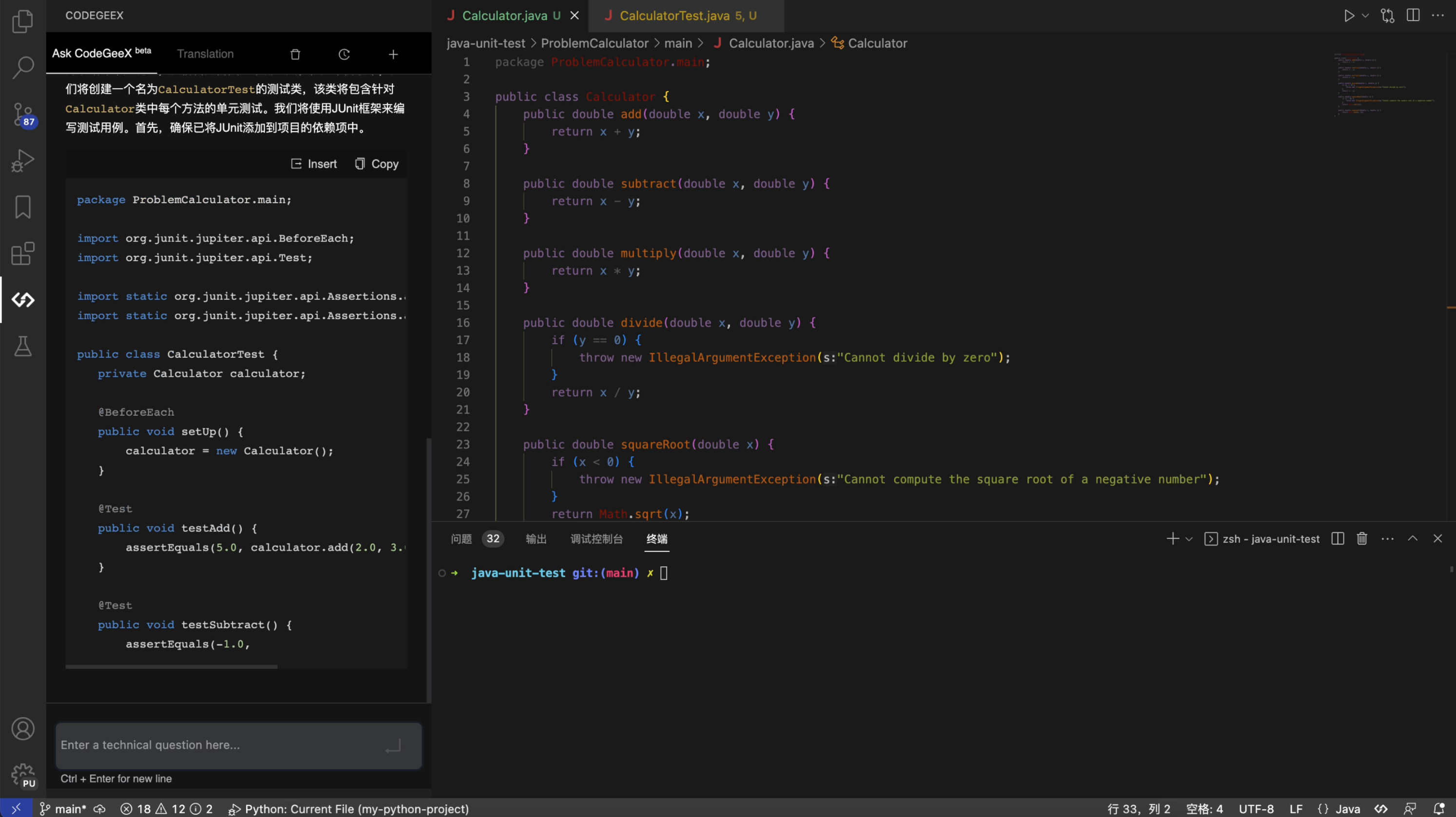Open the Accounts icon in activity bar
The height and width of the screenshot is (817, 1456).
coord(22,729)
